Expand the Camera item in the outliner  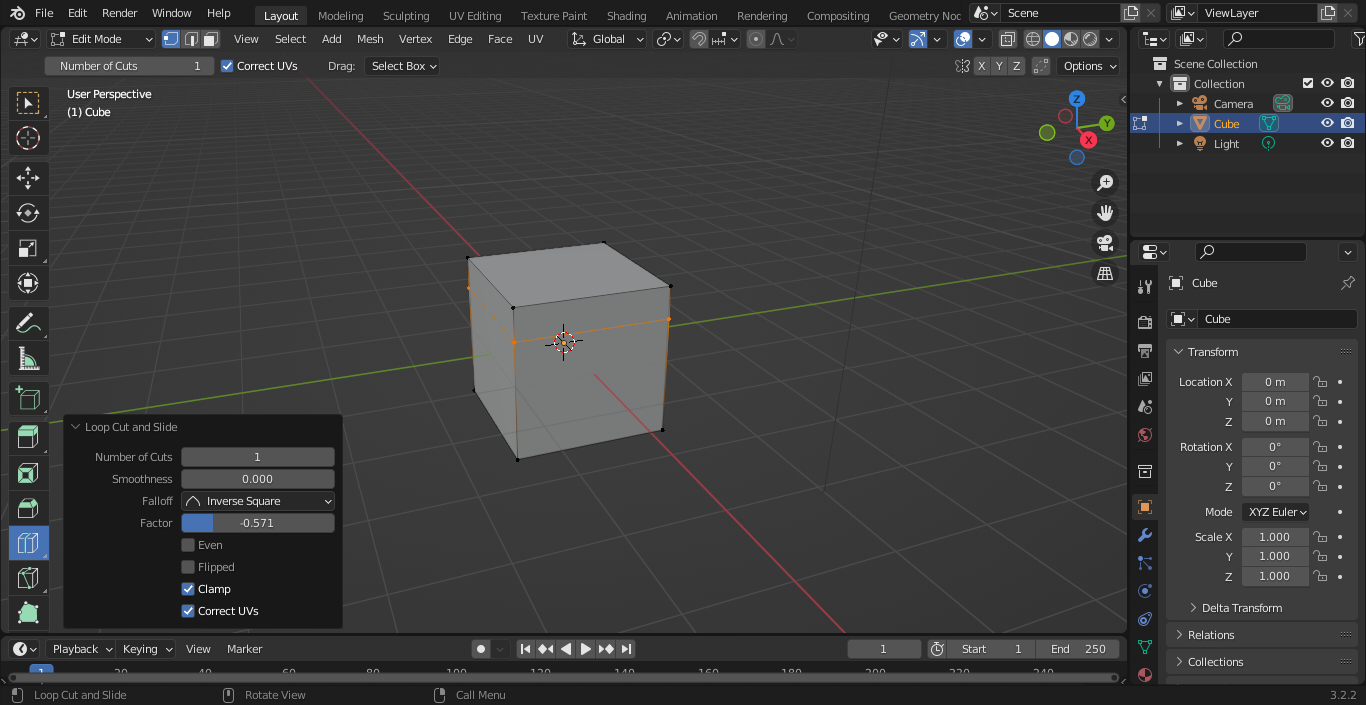click(1179, 104)
